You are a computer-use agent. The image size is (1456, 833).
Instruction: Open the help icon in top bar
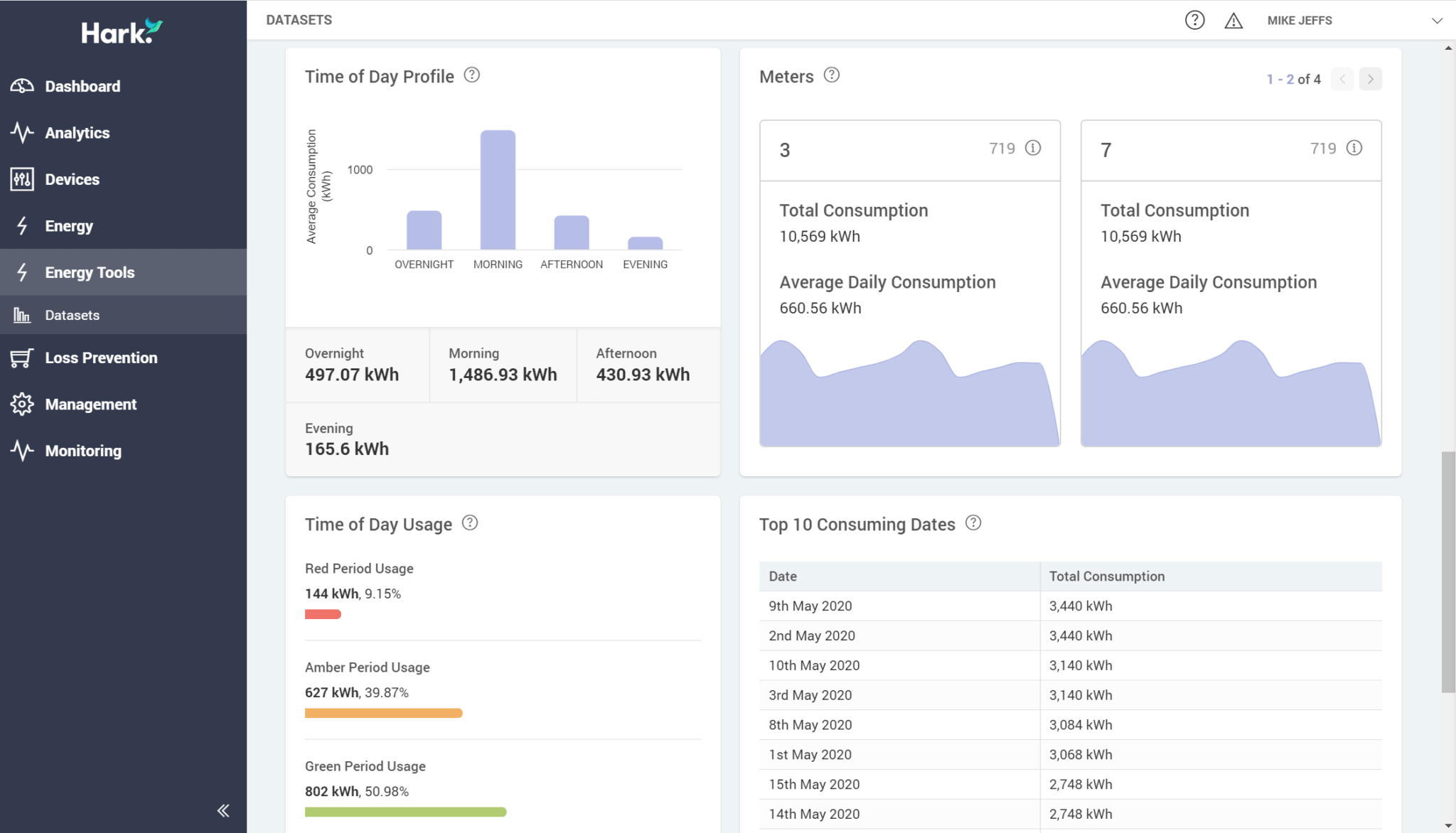(1194, 20)
